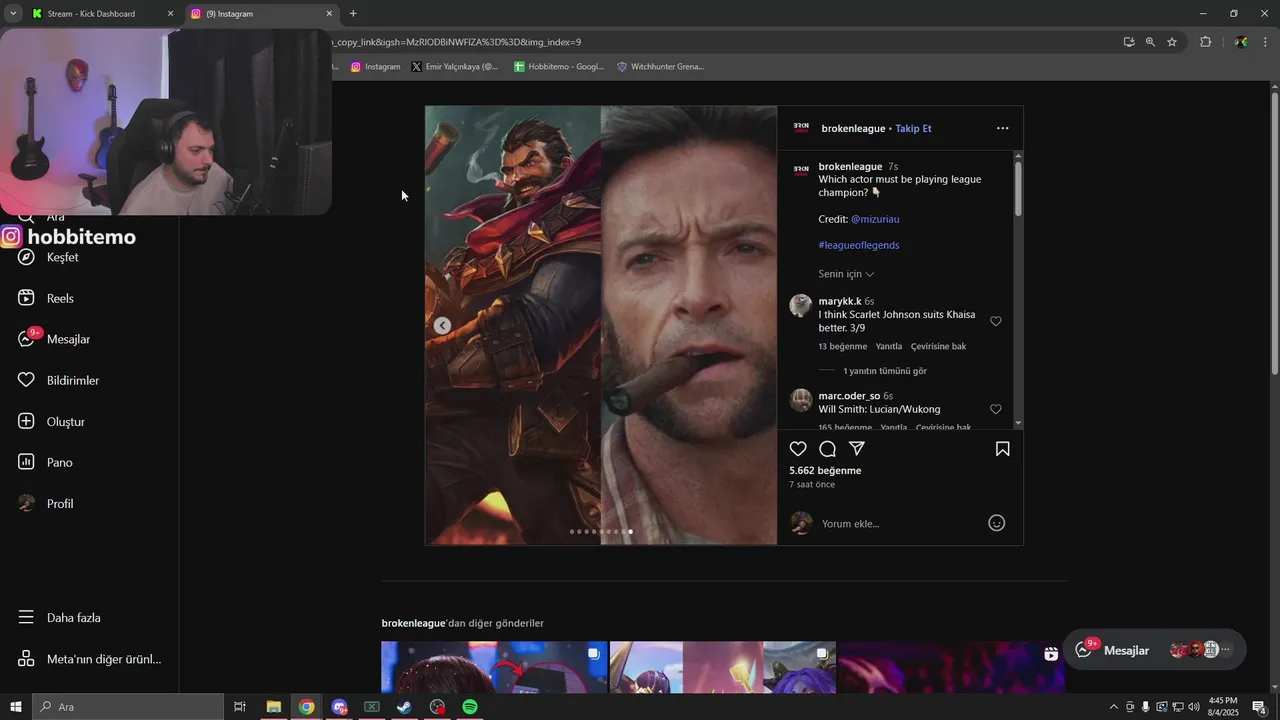Open the Pano dashboard in the sidebar

tap(46, 462)
